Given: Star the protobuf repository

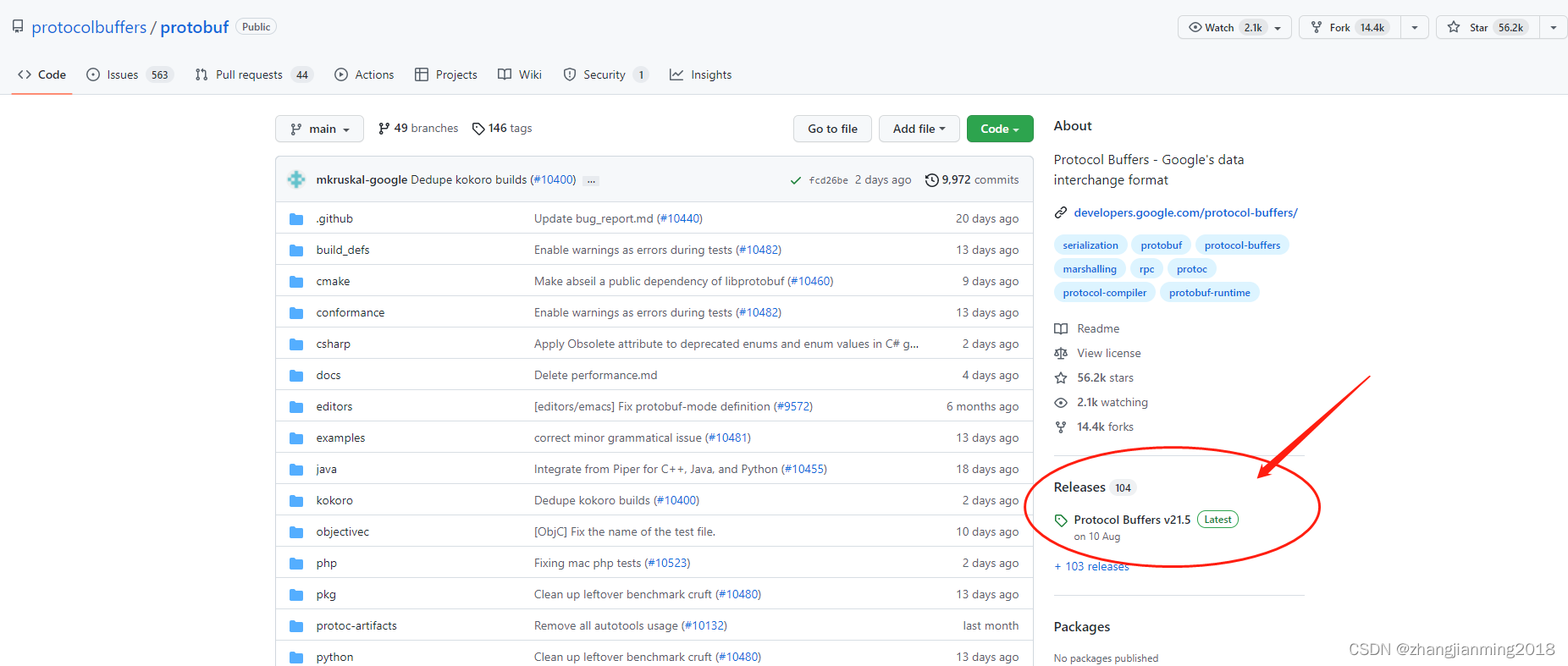Looking at the screenshot, I should click(x=1488, y=27).
